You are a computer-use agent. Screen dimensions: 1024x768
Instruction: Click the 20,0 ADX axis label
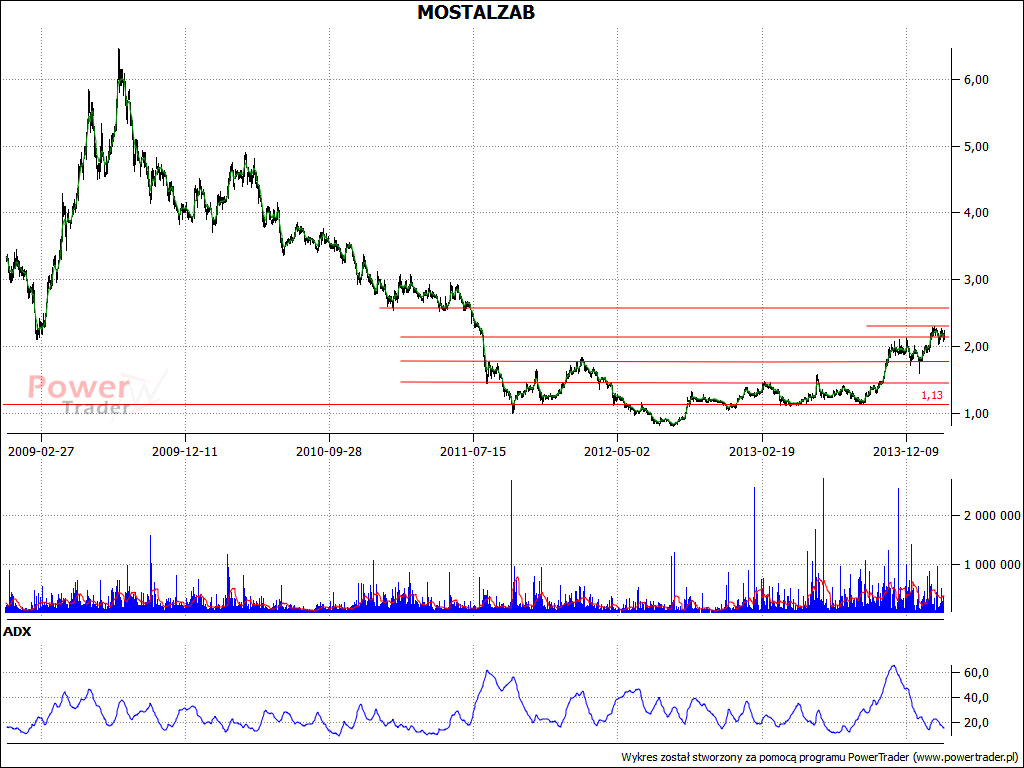pos(976,723)
